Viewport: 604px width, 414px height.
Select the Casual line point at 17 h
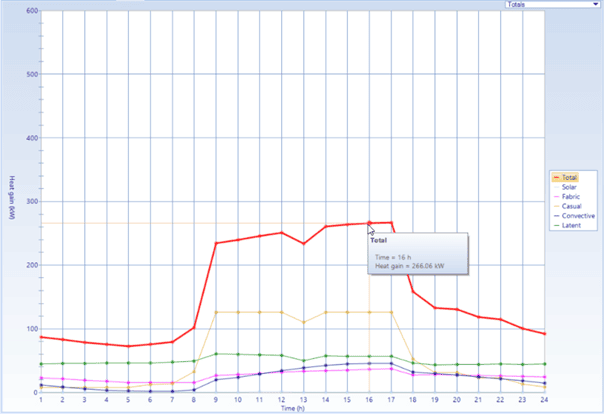(x=391, y=312)
